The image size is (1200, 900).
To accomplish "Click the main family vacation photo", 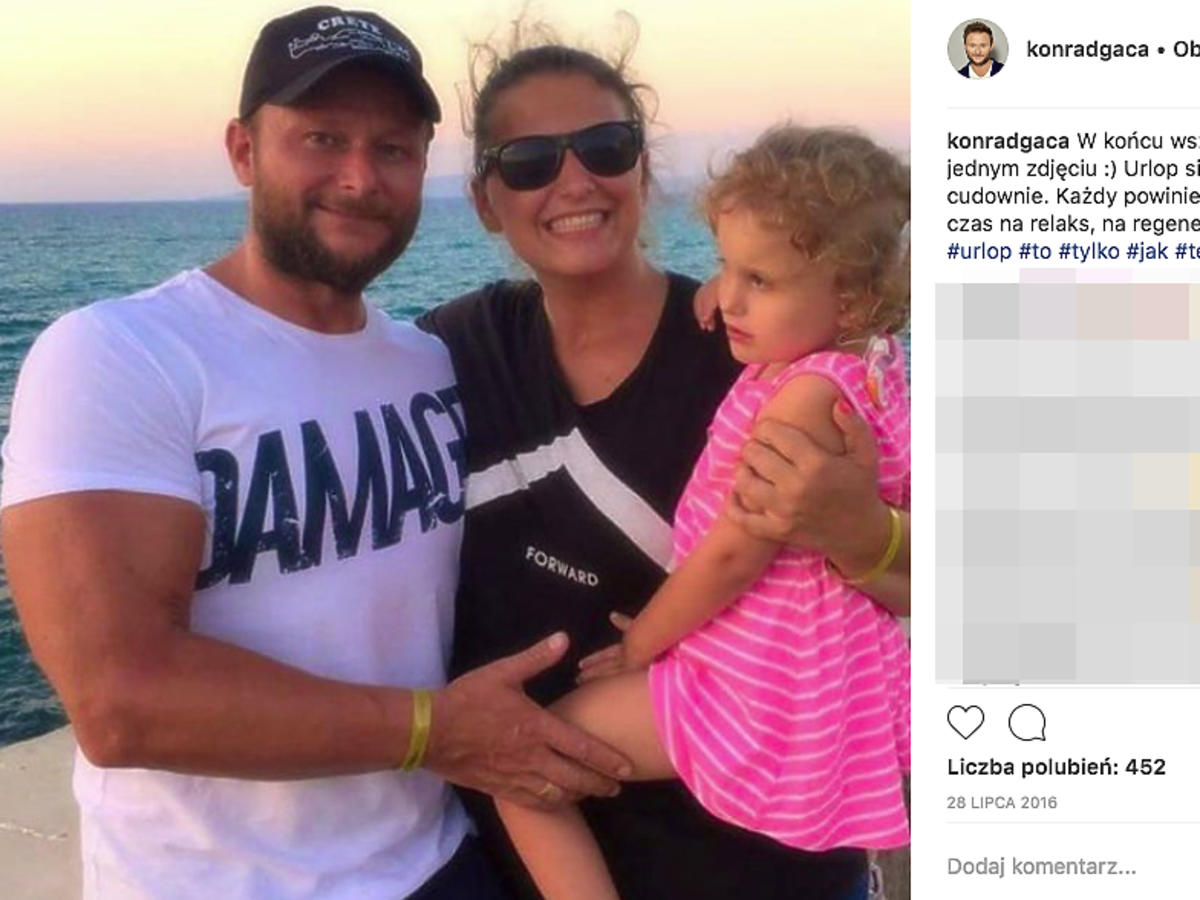I will (x=455, y=450).
